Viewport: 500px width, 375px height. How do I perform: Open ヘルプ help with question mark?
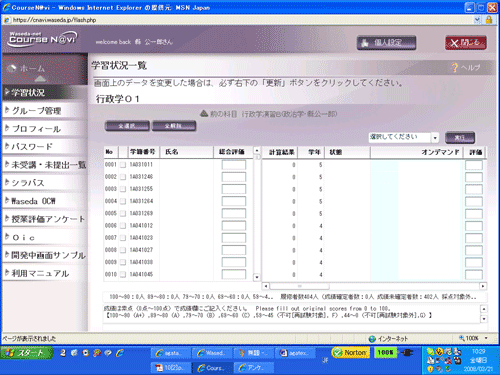pyautogui.click(x=466, y=68)
